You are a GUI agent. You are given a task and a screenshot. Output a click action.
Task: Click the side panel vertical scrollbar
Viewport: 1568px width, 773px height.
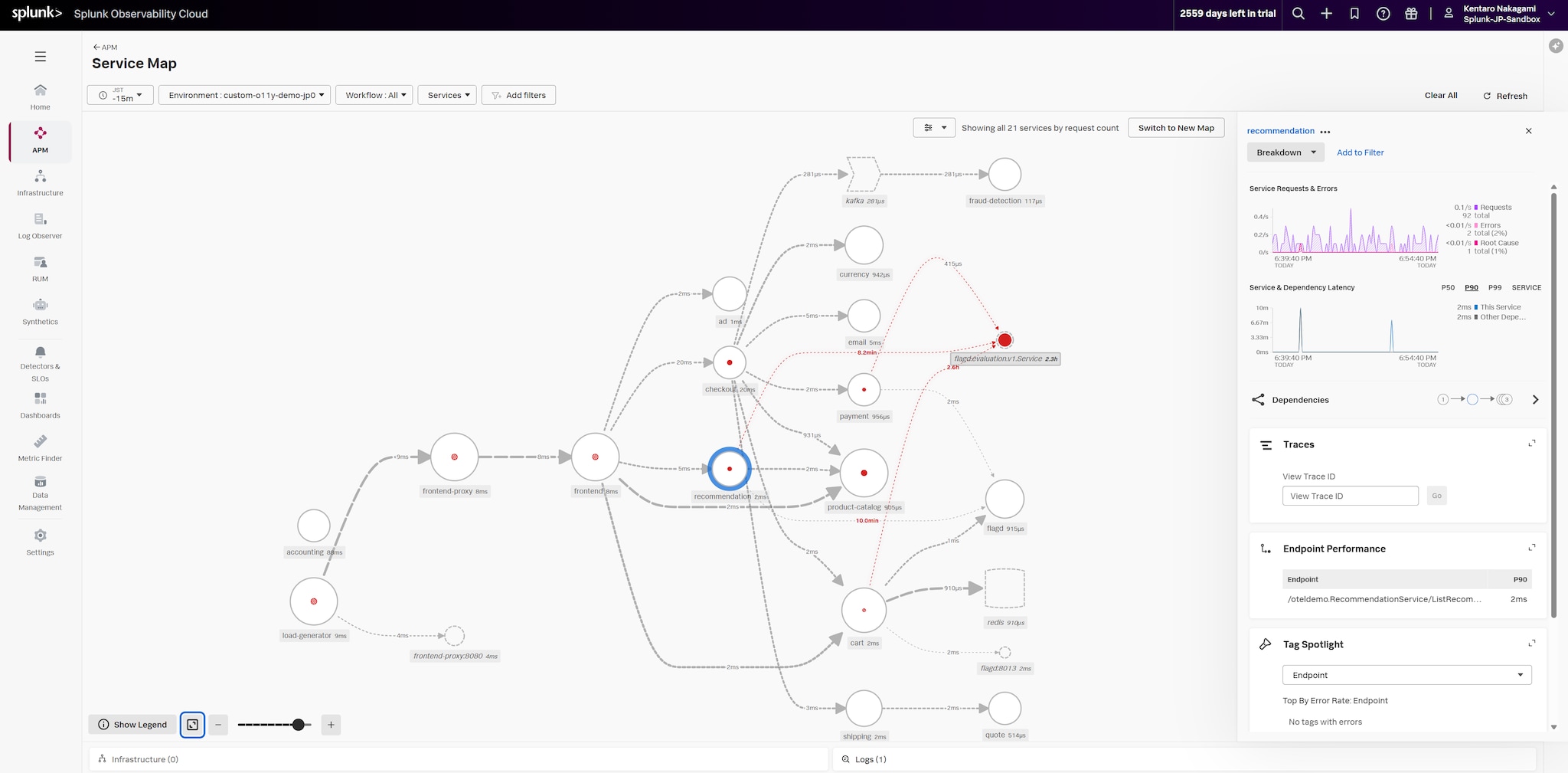pyautogui.click(x=1553, y=406)
